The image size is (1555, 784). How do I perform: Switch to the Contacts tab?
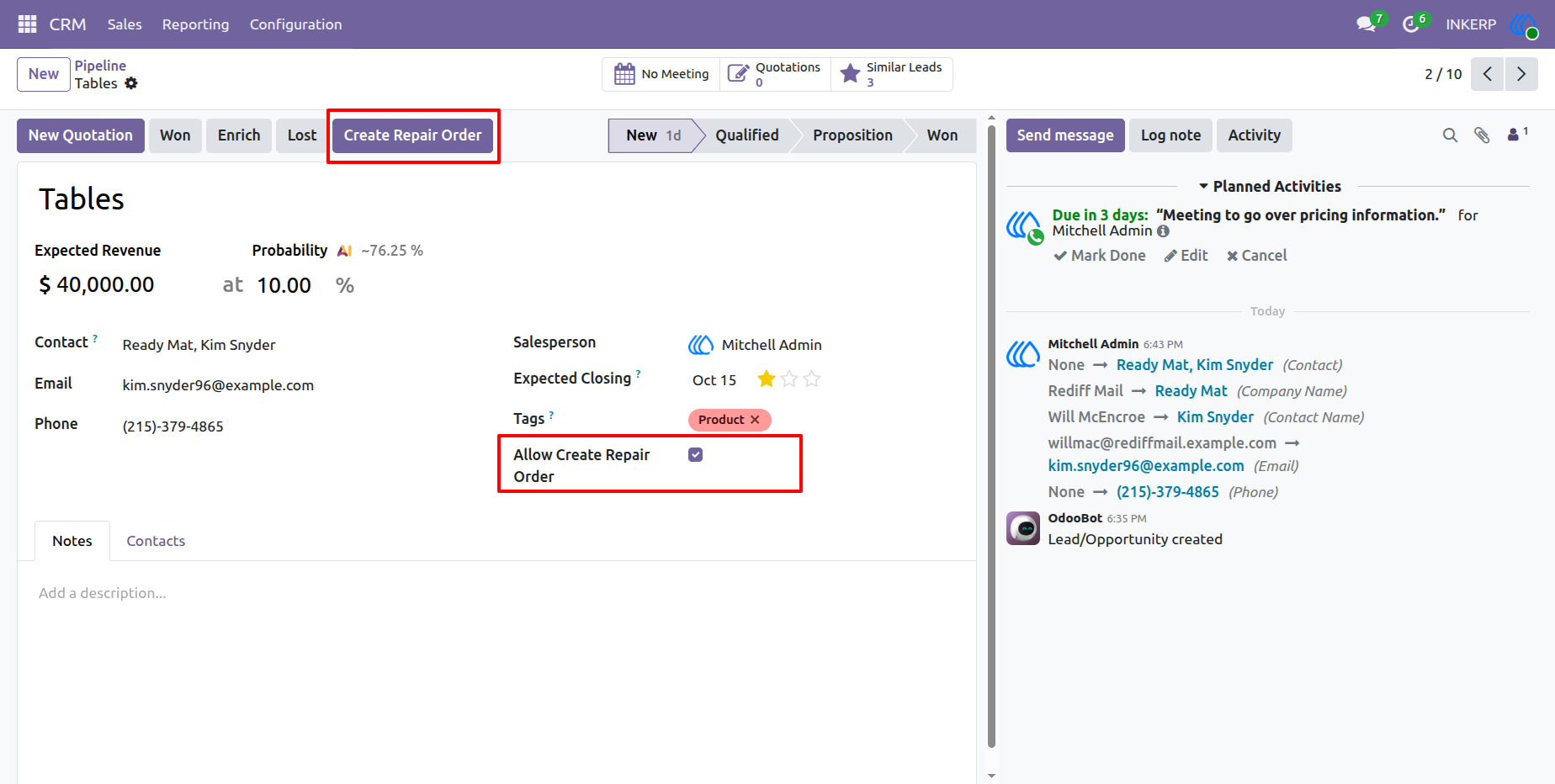(x=156, y=541)
